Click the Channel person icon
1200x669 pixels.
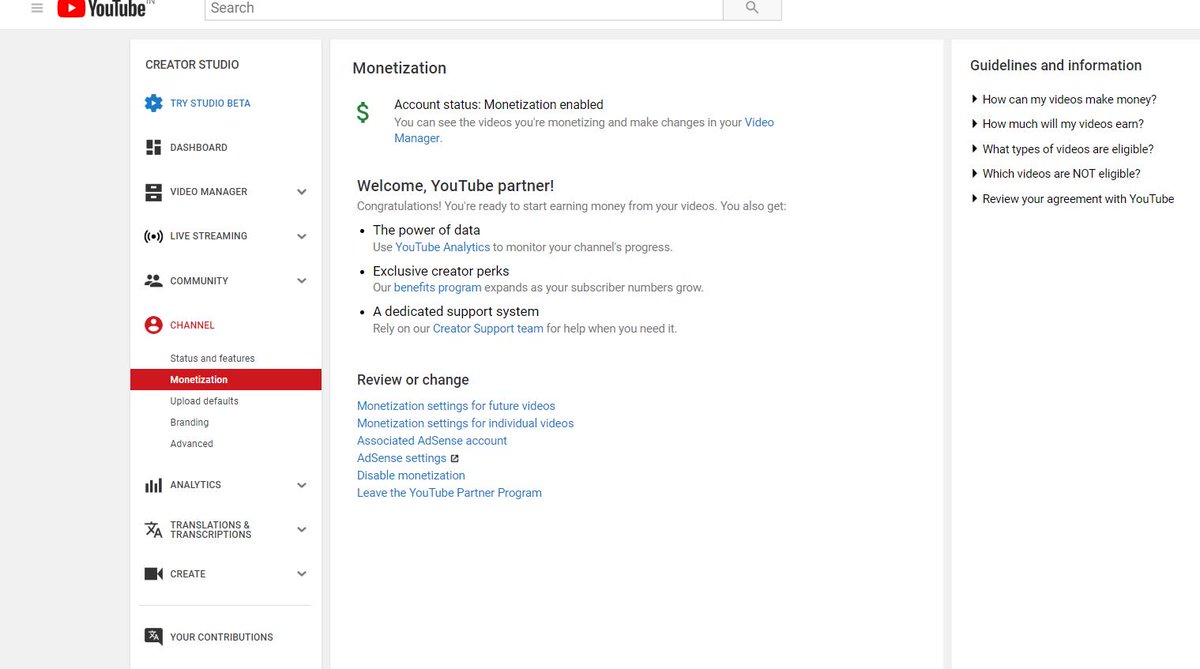pyautogui.click(x=153, y=325)
